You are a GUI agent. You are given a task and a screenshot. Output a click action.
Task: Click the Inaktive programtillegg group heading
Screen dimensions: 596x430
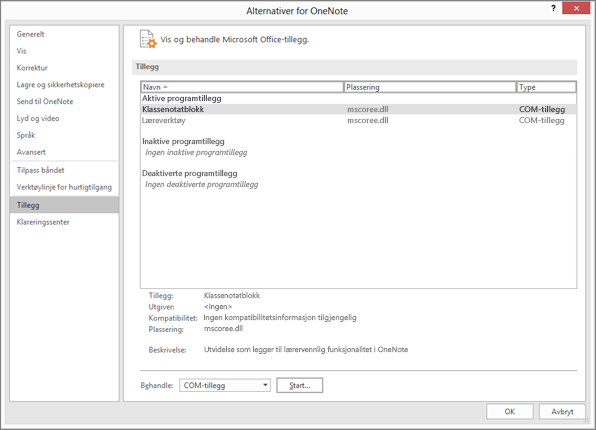tap(183, 141)
